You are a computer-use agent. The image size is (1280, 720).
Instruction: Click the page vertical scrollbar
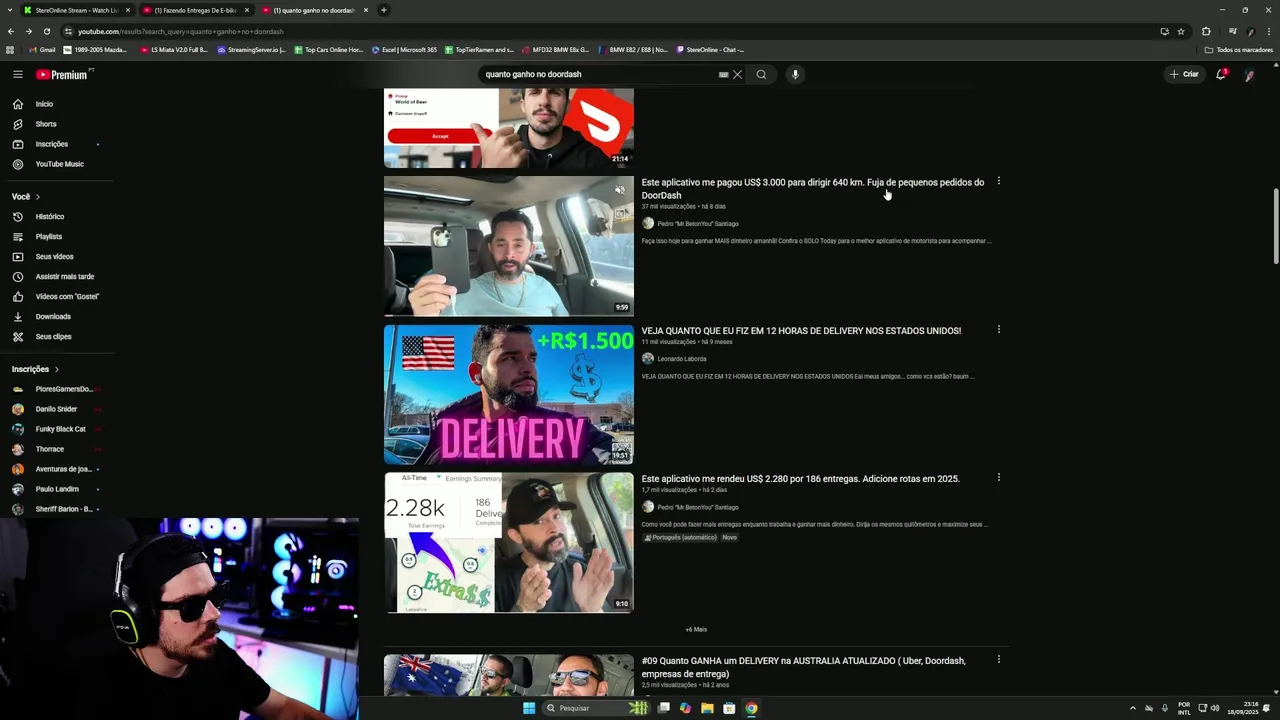[1275, 225]
